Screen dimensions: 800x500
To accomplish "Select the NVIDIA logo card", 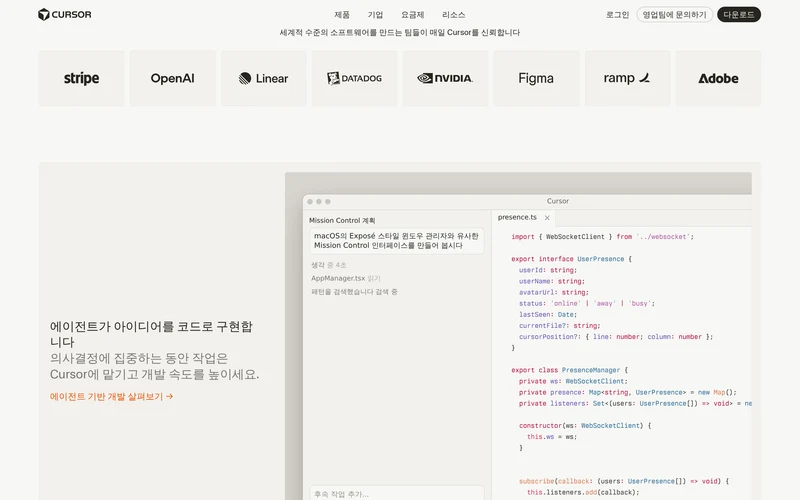I will pyautogui.click(x=445, y=78).
